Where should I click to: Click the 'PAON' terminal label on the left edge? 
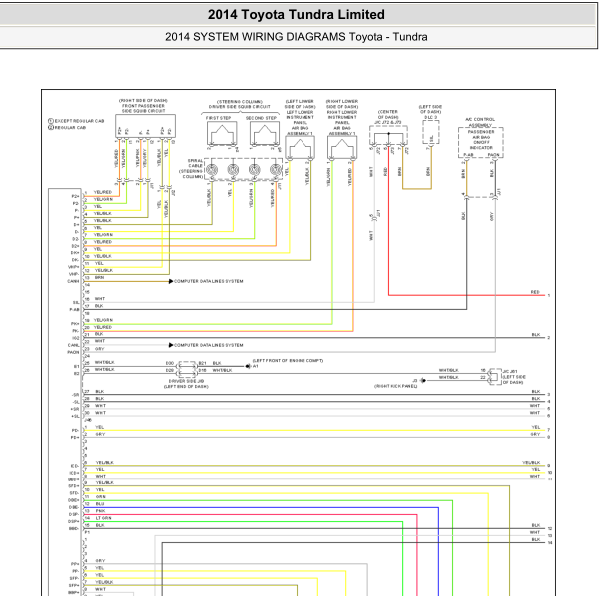point(73,352)
